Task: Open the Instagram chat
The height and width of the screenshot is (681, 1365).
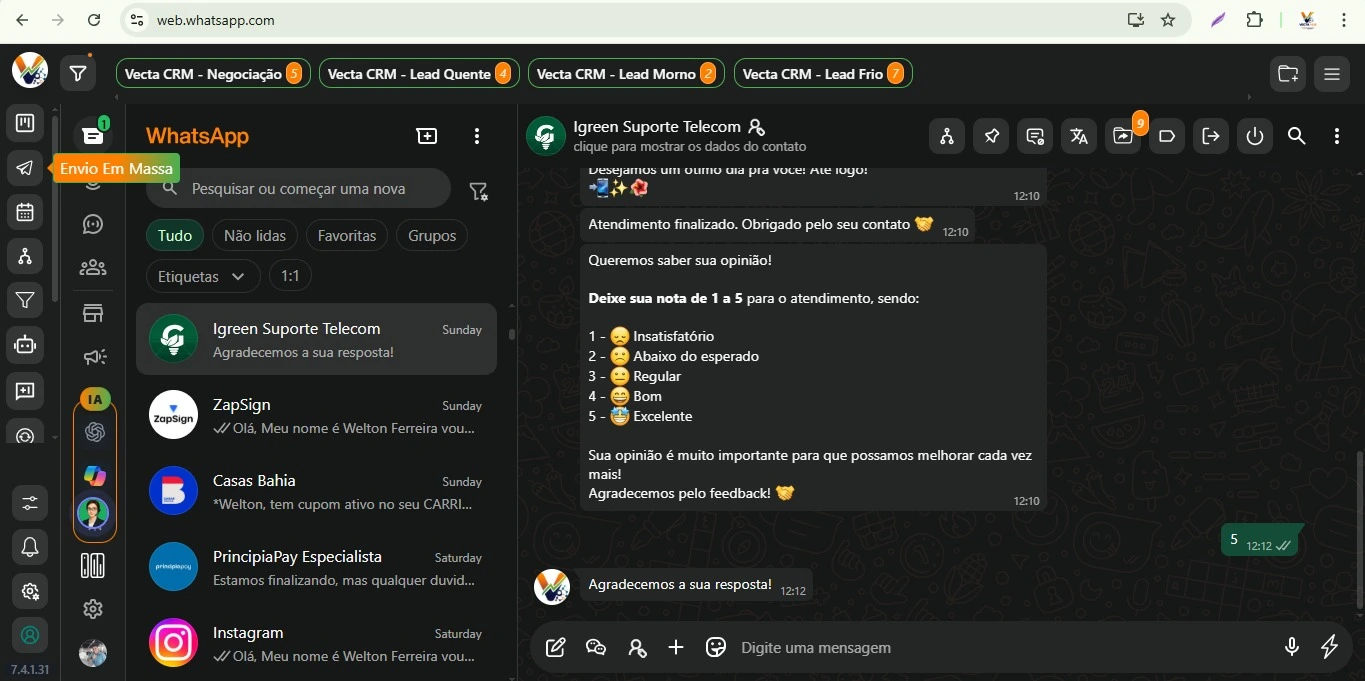Action: [x=316, y=643]
